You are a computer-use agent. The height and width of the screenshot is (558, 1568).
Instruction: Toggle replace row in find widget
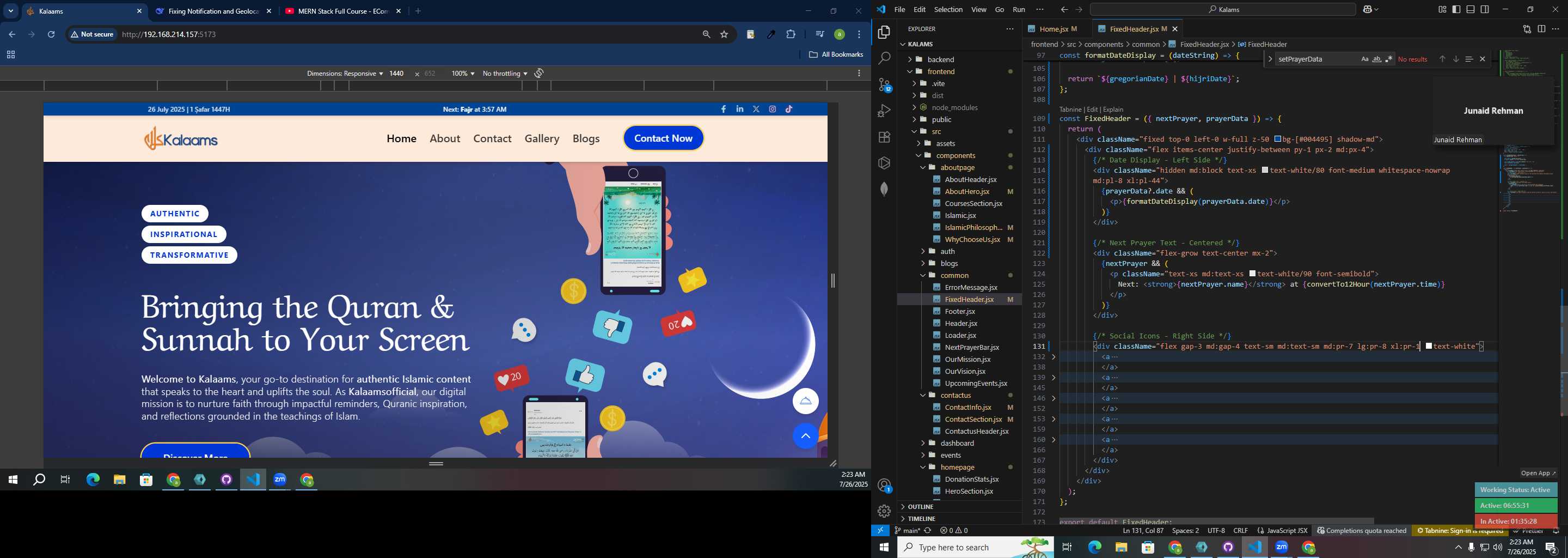tap(1270, 59)
